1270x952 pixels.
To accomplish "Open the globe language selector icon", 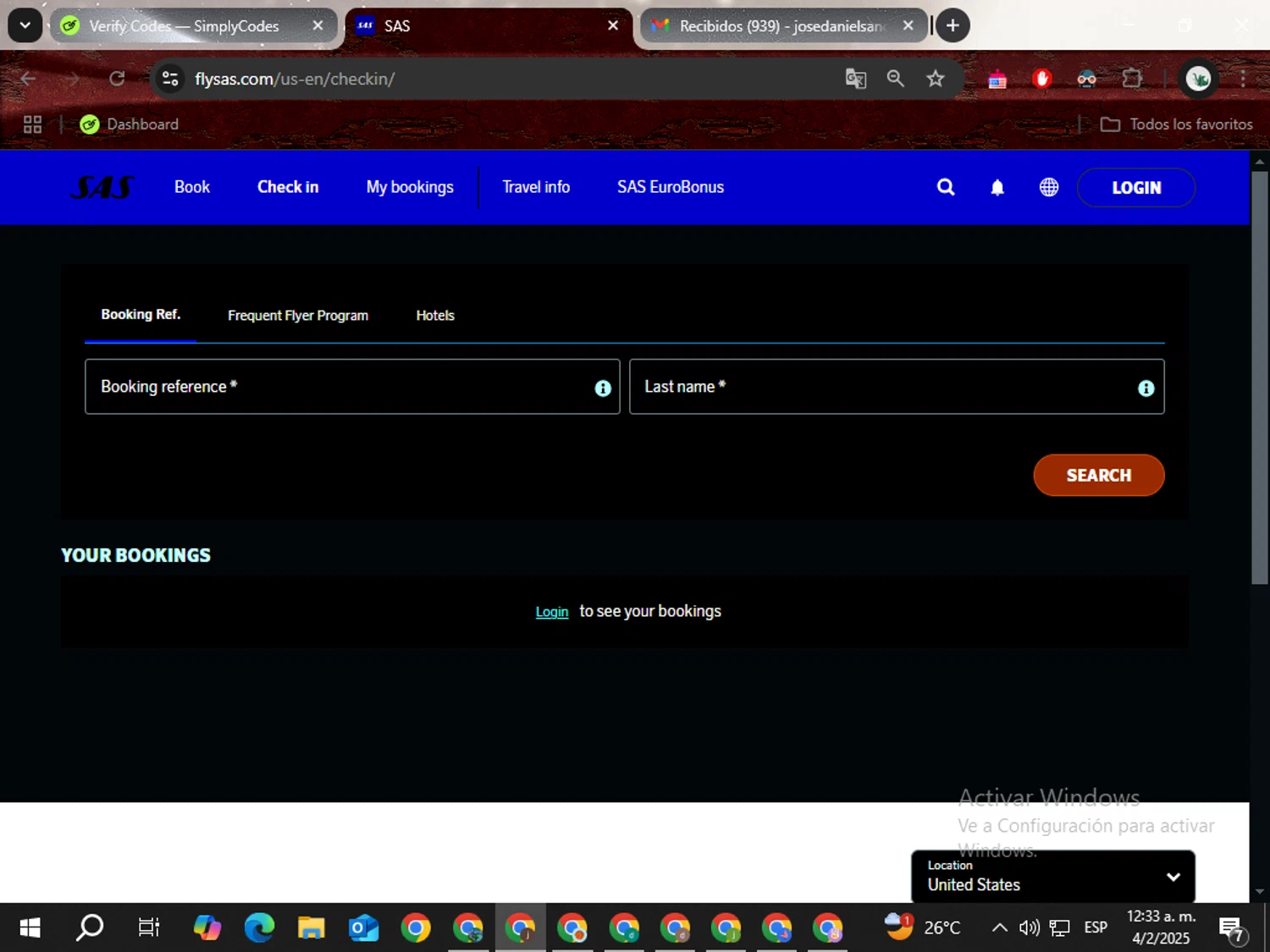I will tap(1049, 187).
